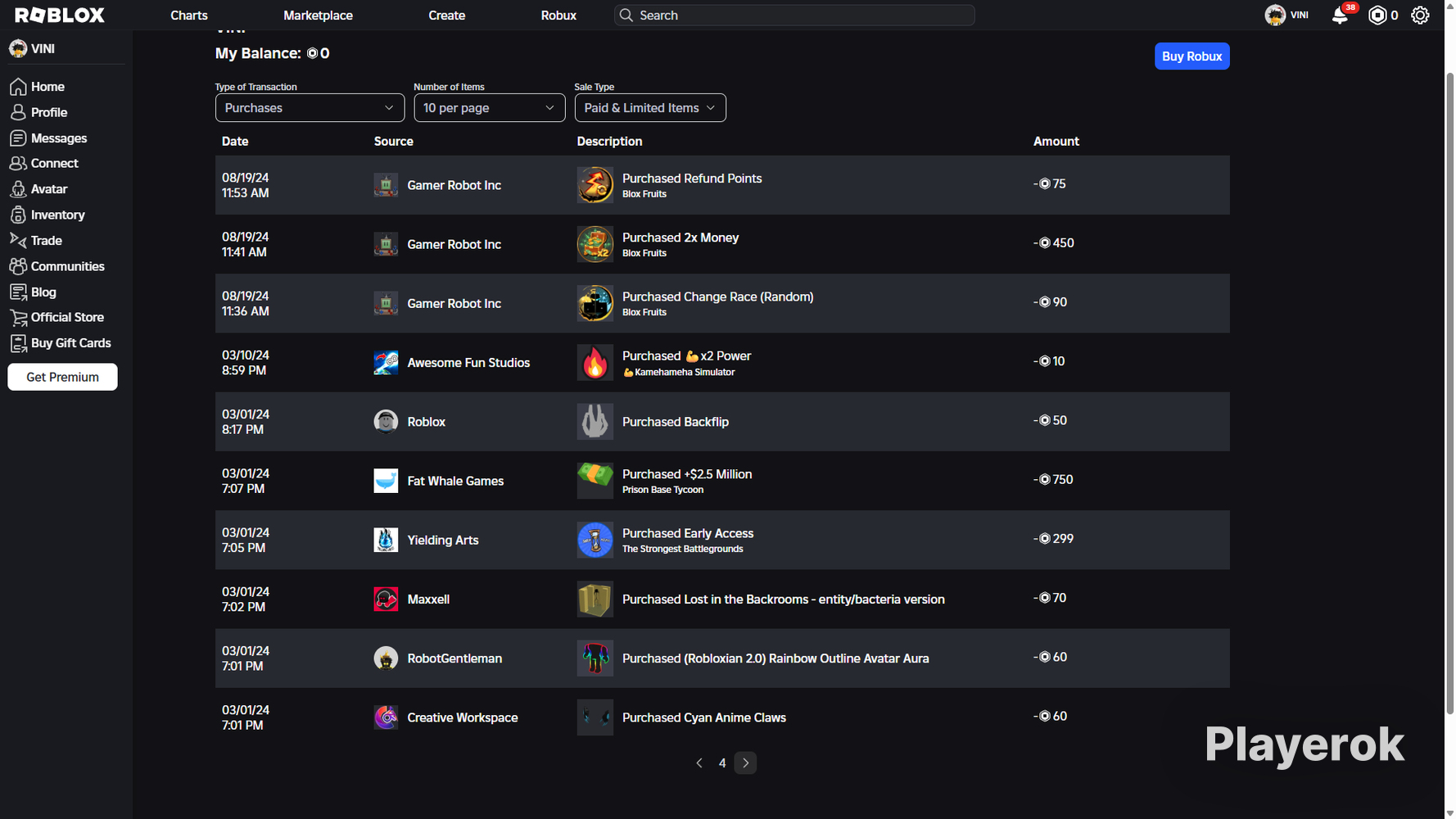Click in the Search field
This screenshot has width=1456, height=819.
(x=794, y=15)
